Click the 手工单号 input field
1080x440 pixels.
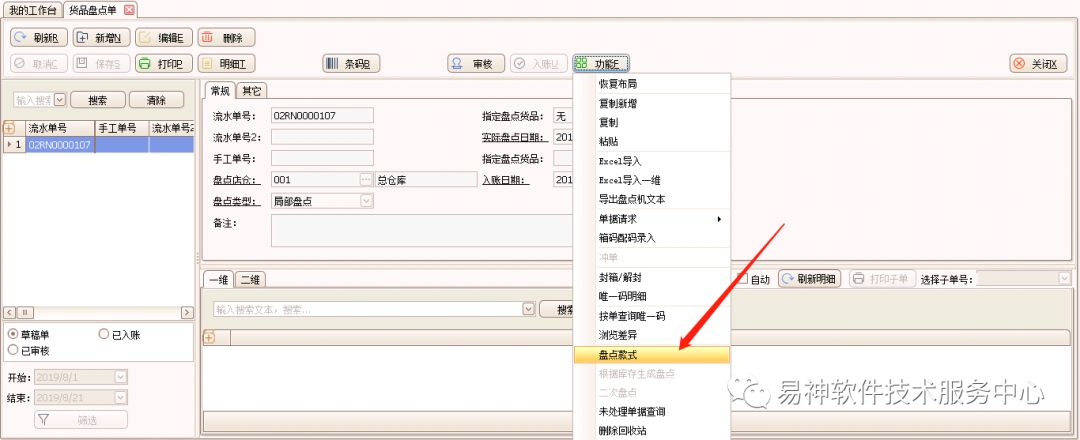coord(322,158)
